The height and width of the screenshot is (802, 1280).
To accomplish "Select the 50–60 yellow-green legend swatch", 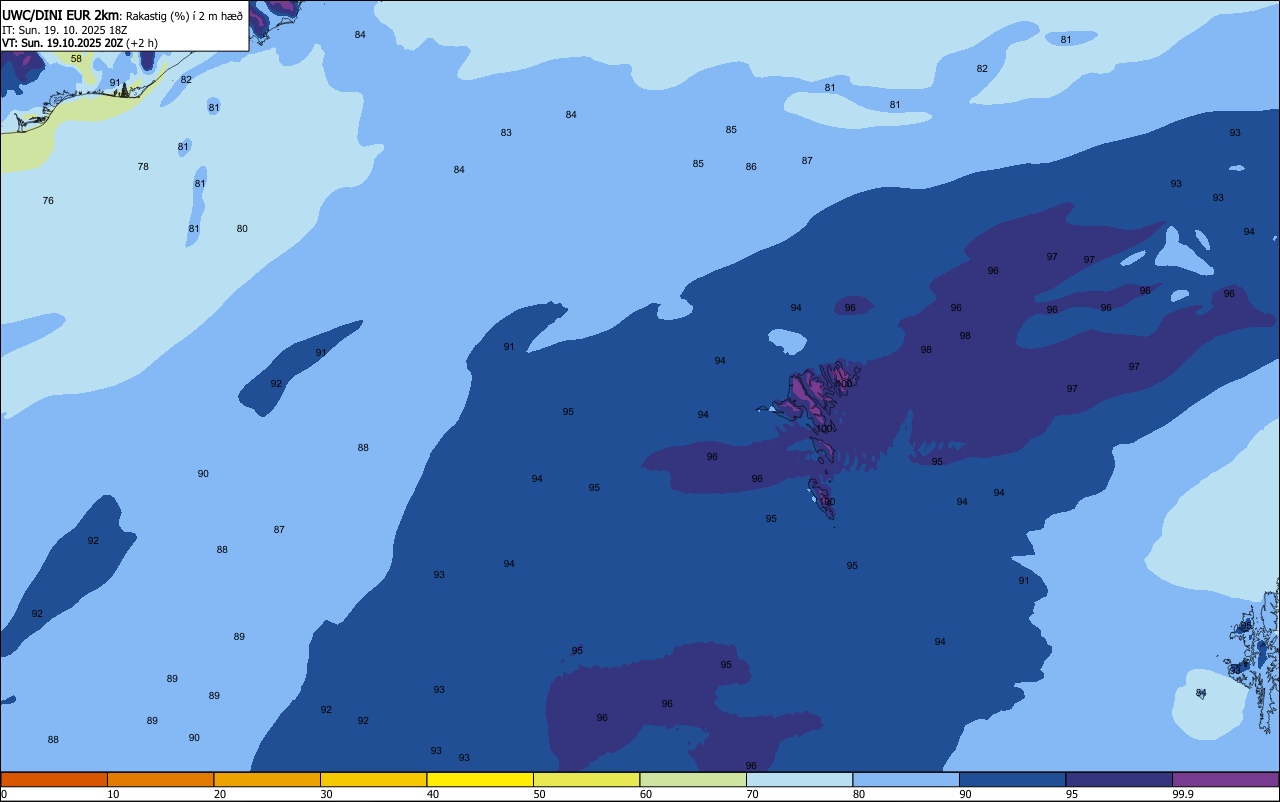I will [x=586, y=779].
